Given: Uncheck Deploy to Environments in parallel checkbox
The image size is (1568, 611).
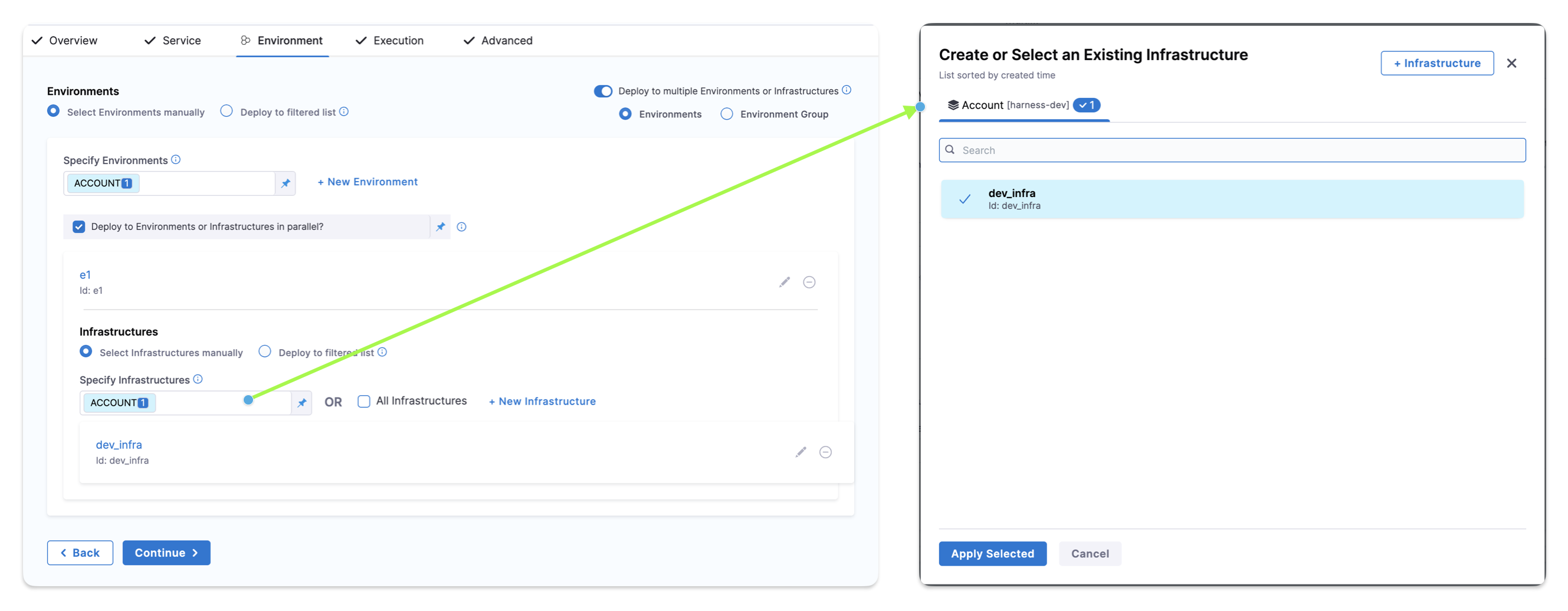Looking at the screenshot, I should click(x=78, y=227).
